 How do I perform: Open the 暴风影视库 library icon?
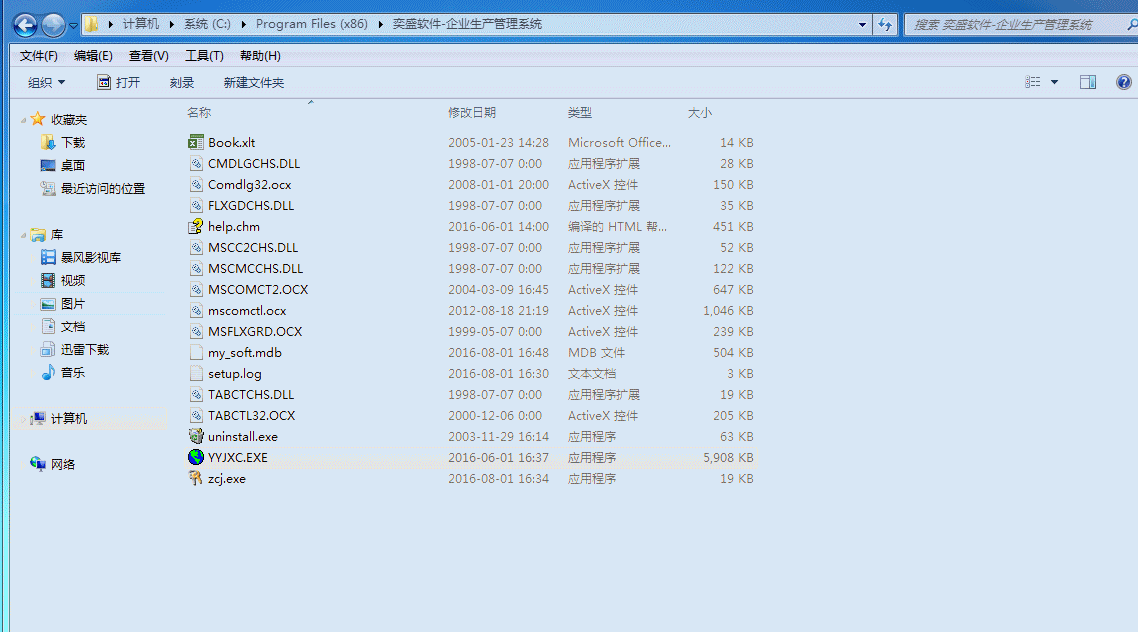coord(48,257)
